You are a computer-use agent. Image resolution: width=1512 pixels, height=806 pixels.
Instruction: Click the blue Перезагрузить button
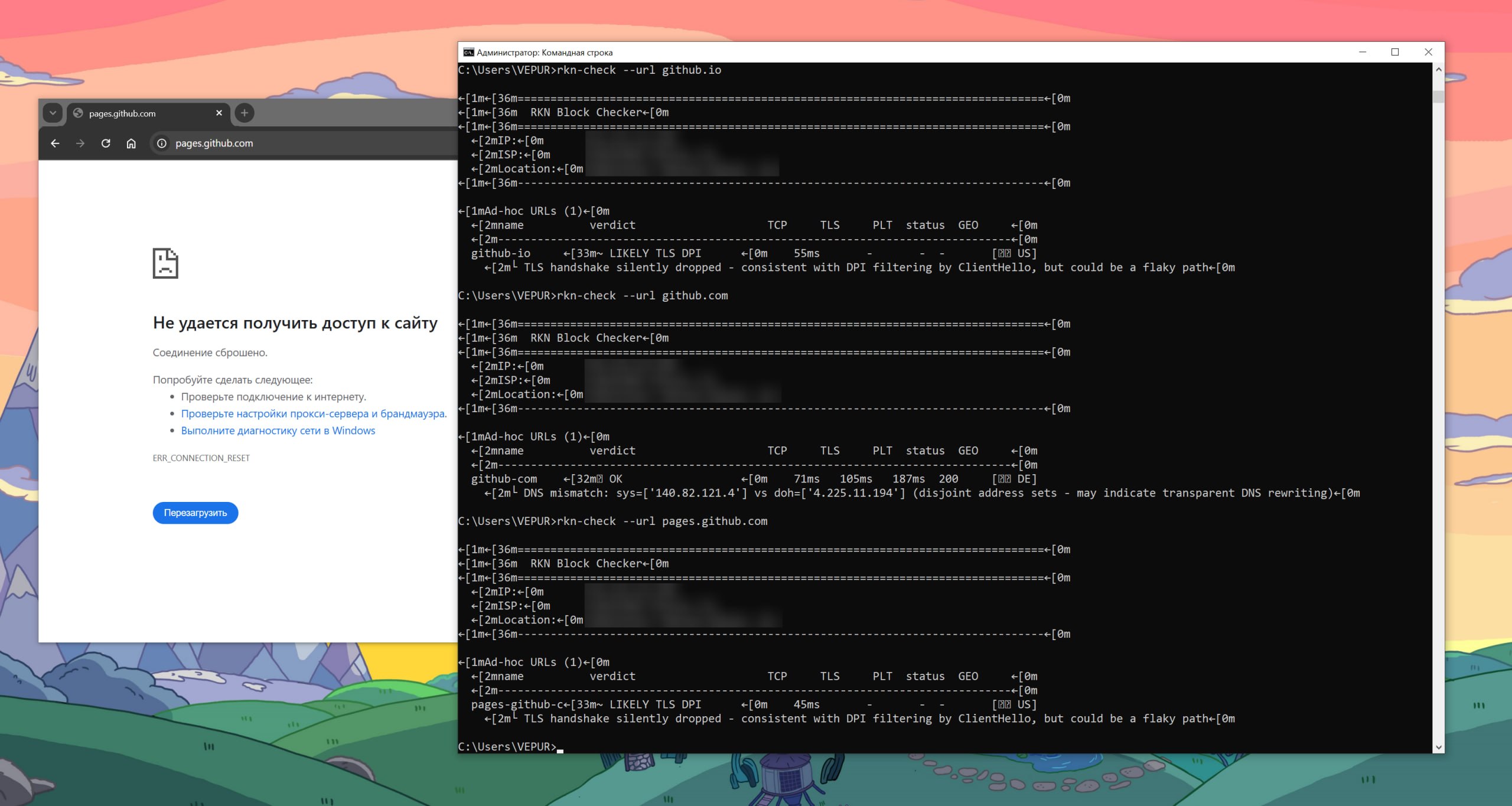[x=195, y=513]
